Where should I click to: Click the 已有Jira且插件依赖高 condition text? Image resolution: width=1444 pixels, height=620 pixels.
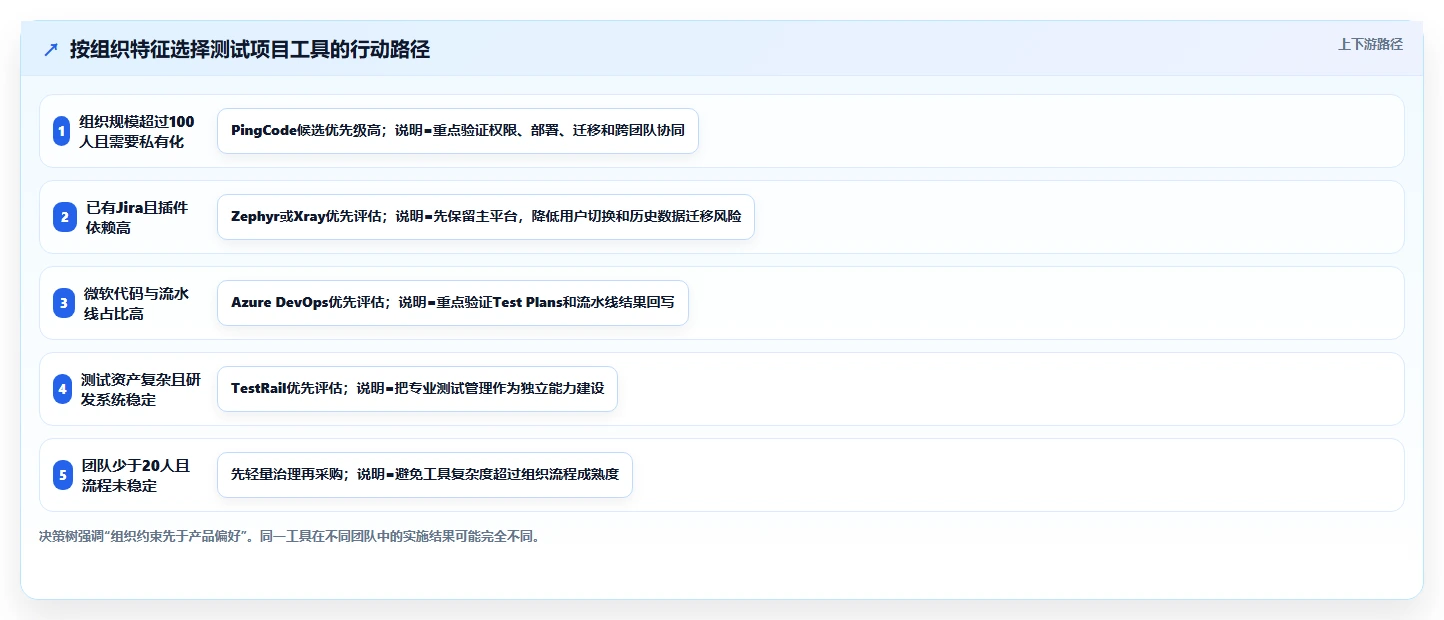pos(137,217)
